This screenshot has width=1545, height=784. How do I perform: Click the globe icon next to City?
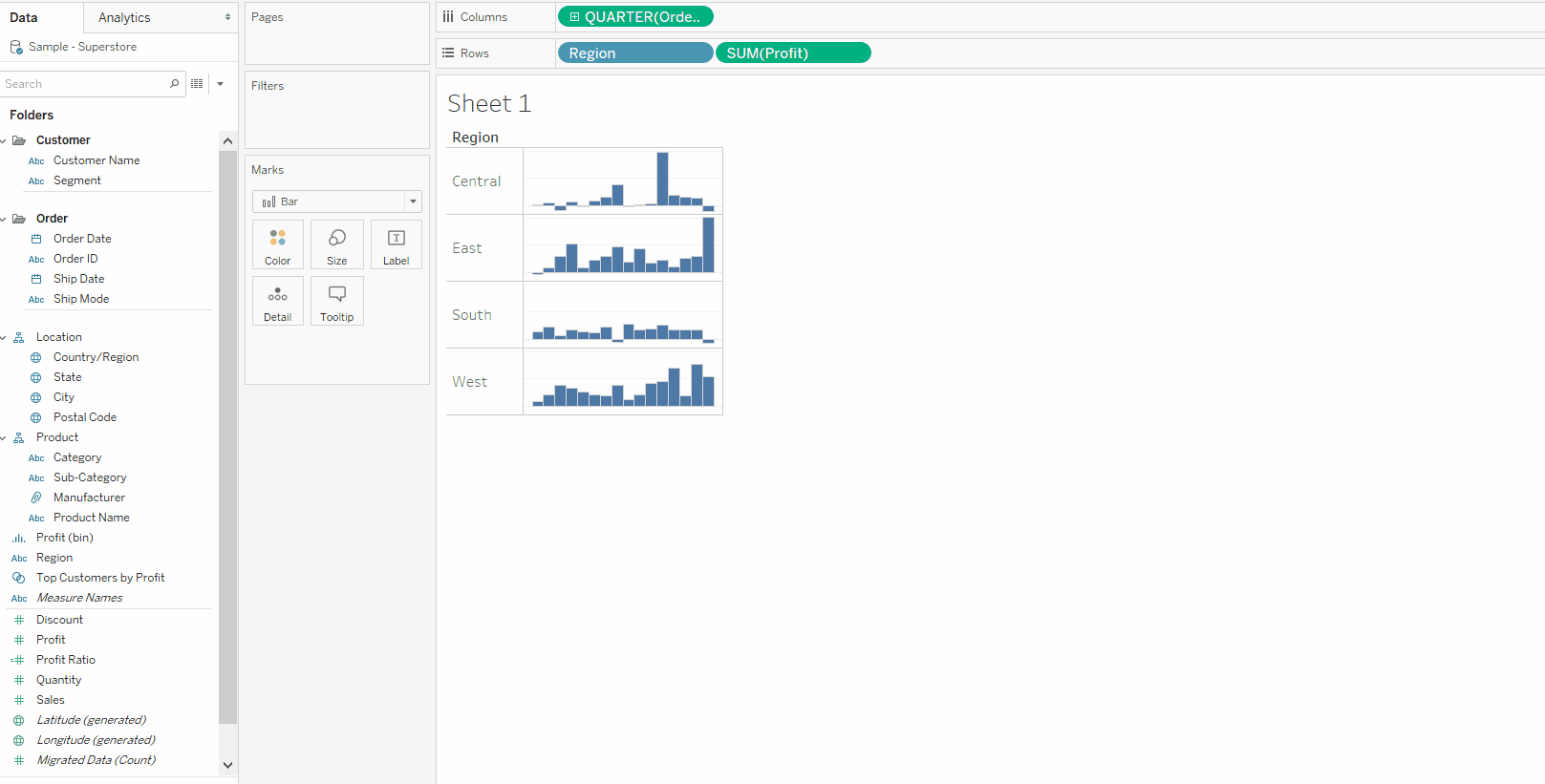(36, 397)
